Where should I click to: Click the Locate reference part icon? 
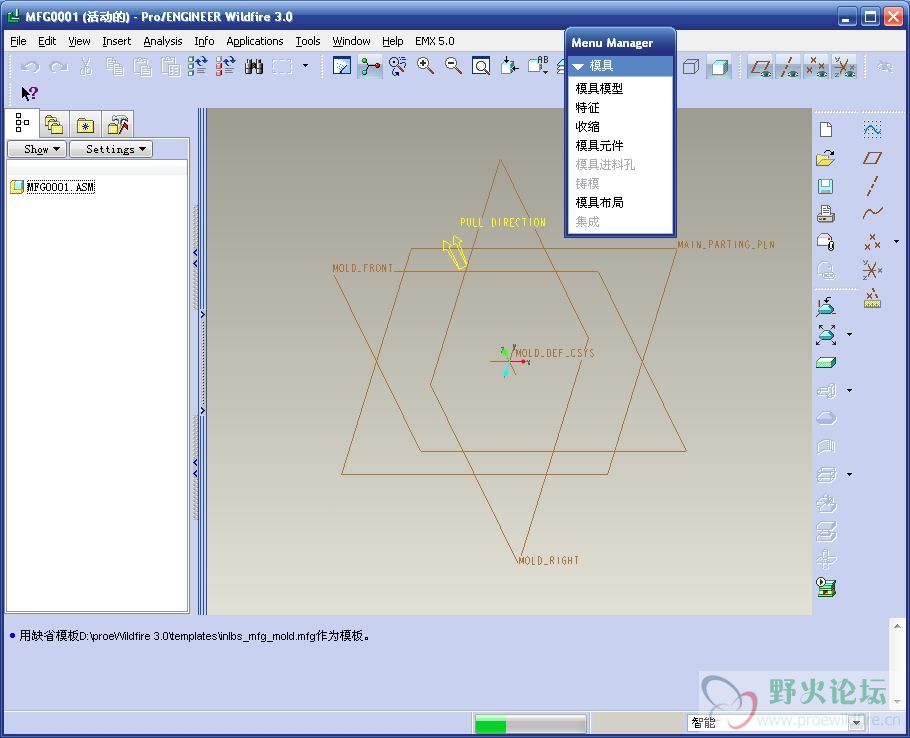click(826, 306)
